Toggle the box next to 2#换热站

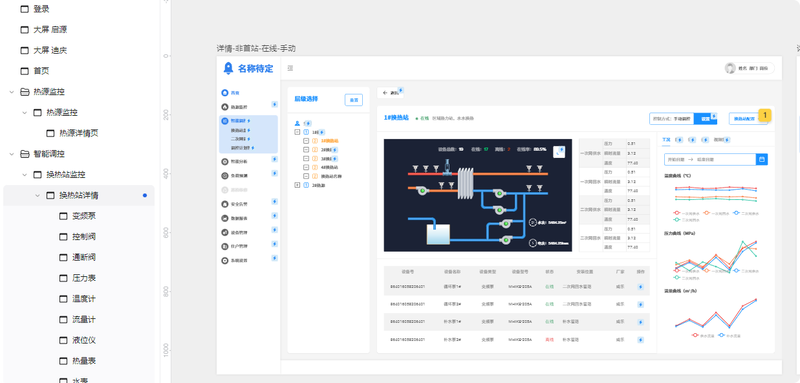[306, 150]
